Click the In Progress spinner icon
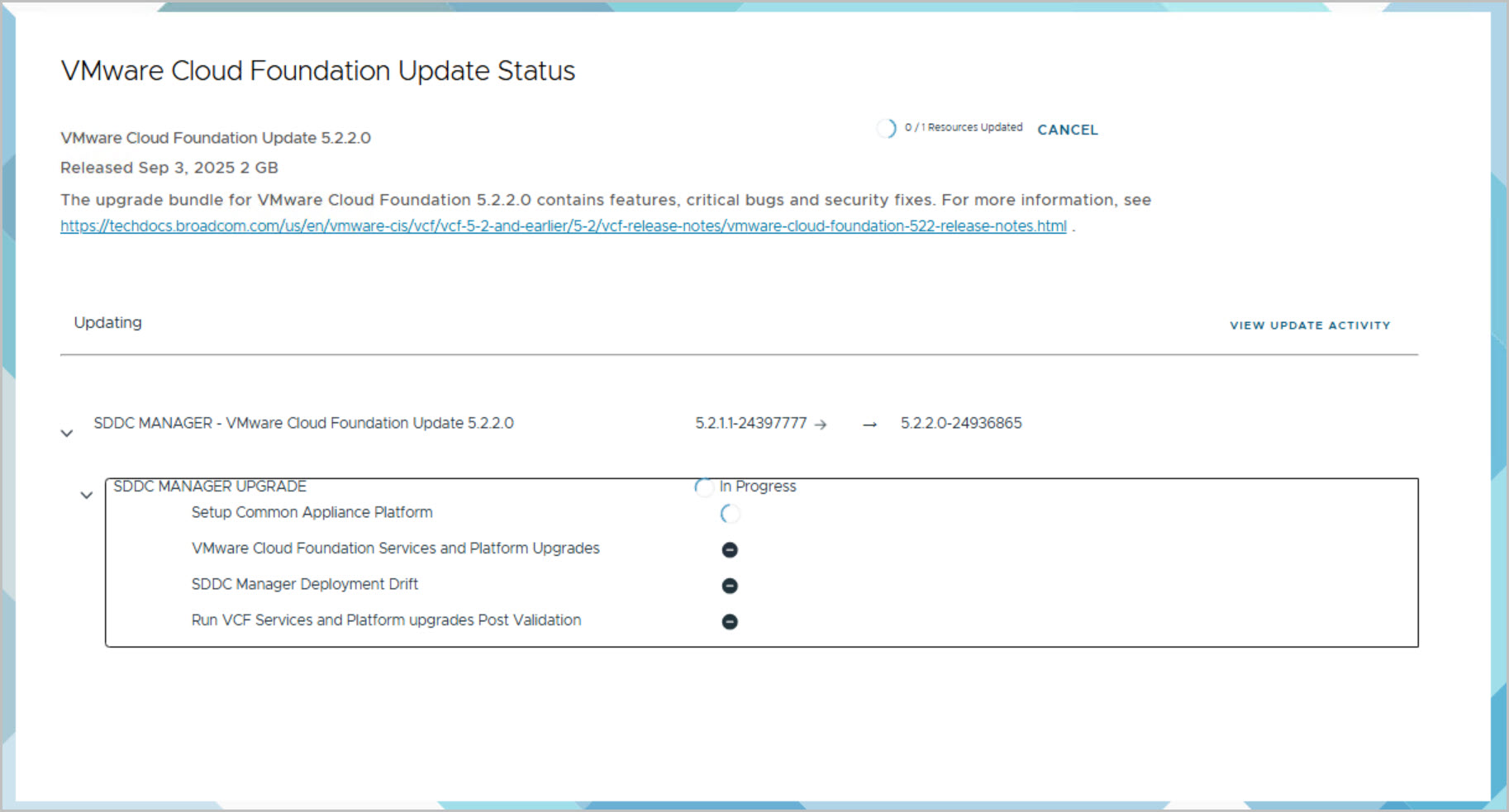The width and height of the screenshot is (1509, 812). click(704, 487)
